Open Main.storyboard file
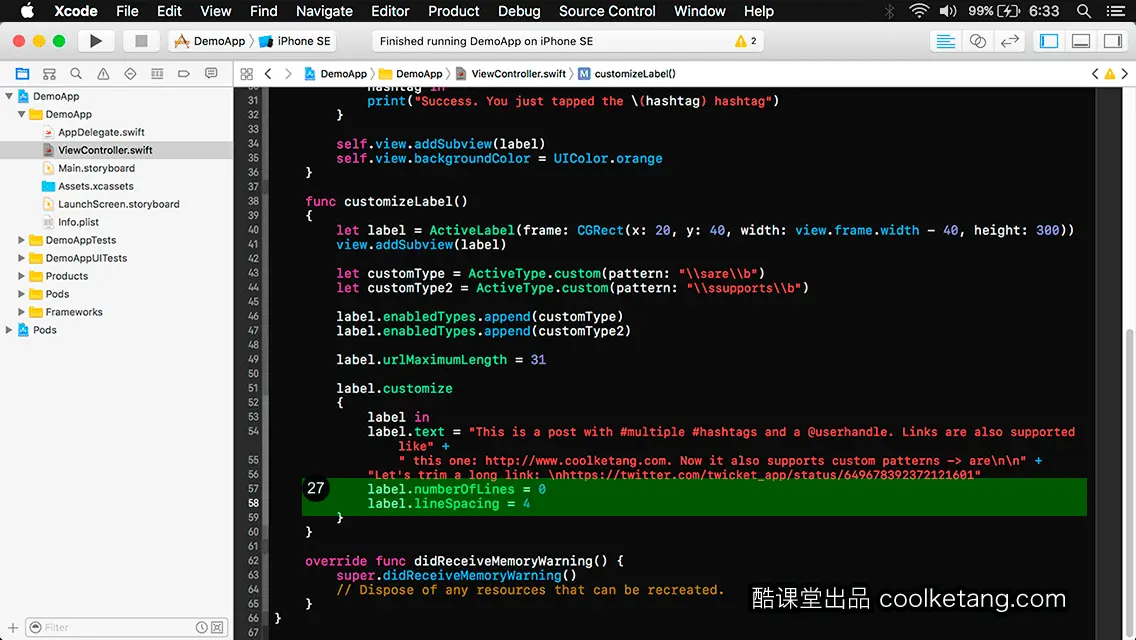The image size is (1136, 640). coord(116,168)
